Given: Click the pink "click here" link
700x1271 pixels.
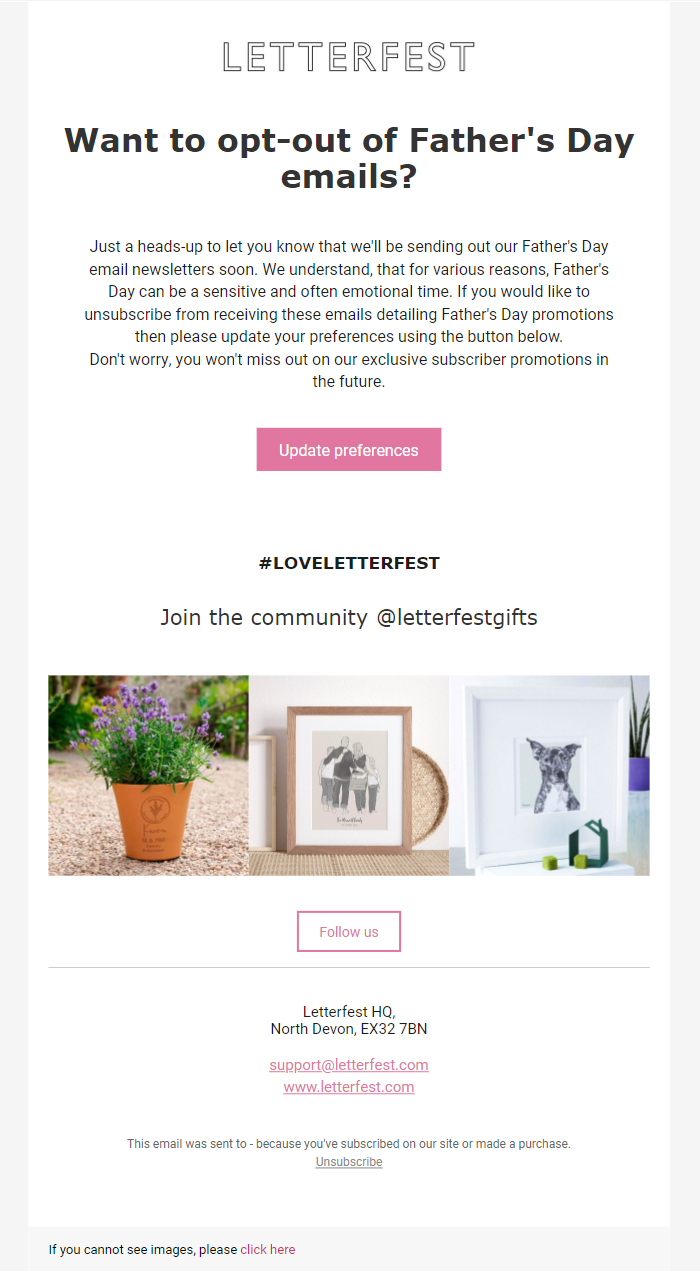Looking at the screenshot, I should pyautogui.click(x=268, y=1250).
